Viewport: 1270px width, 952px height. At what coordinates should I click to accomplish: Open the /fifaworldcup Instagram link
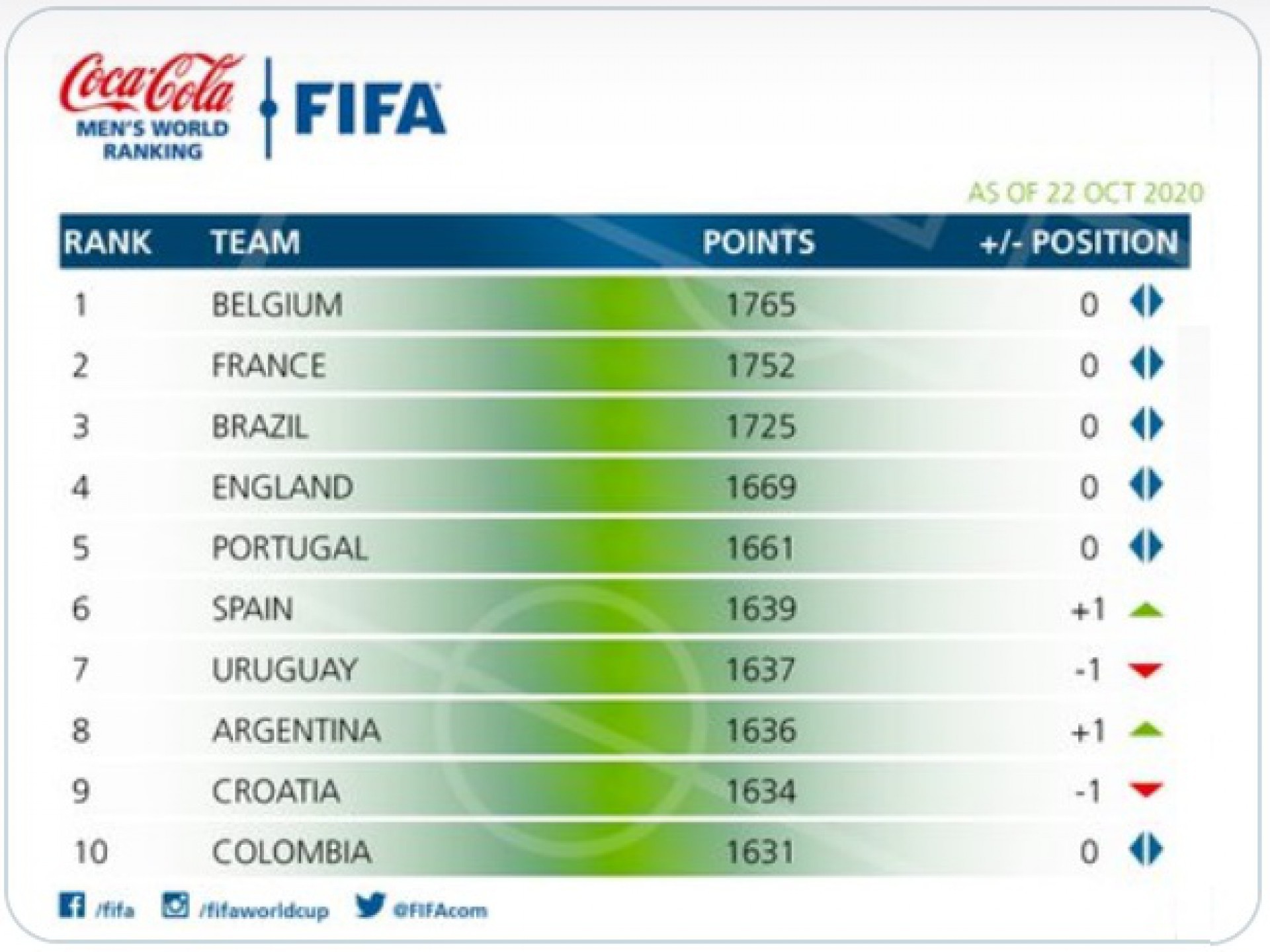tap(264, 911)
